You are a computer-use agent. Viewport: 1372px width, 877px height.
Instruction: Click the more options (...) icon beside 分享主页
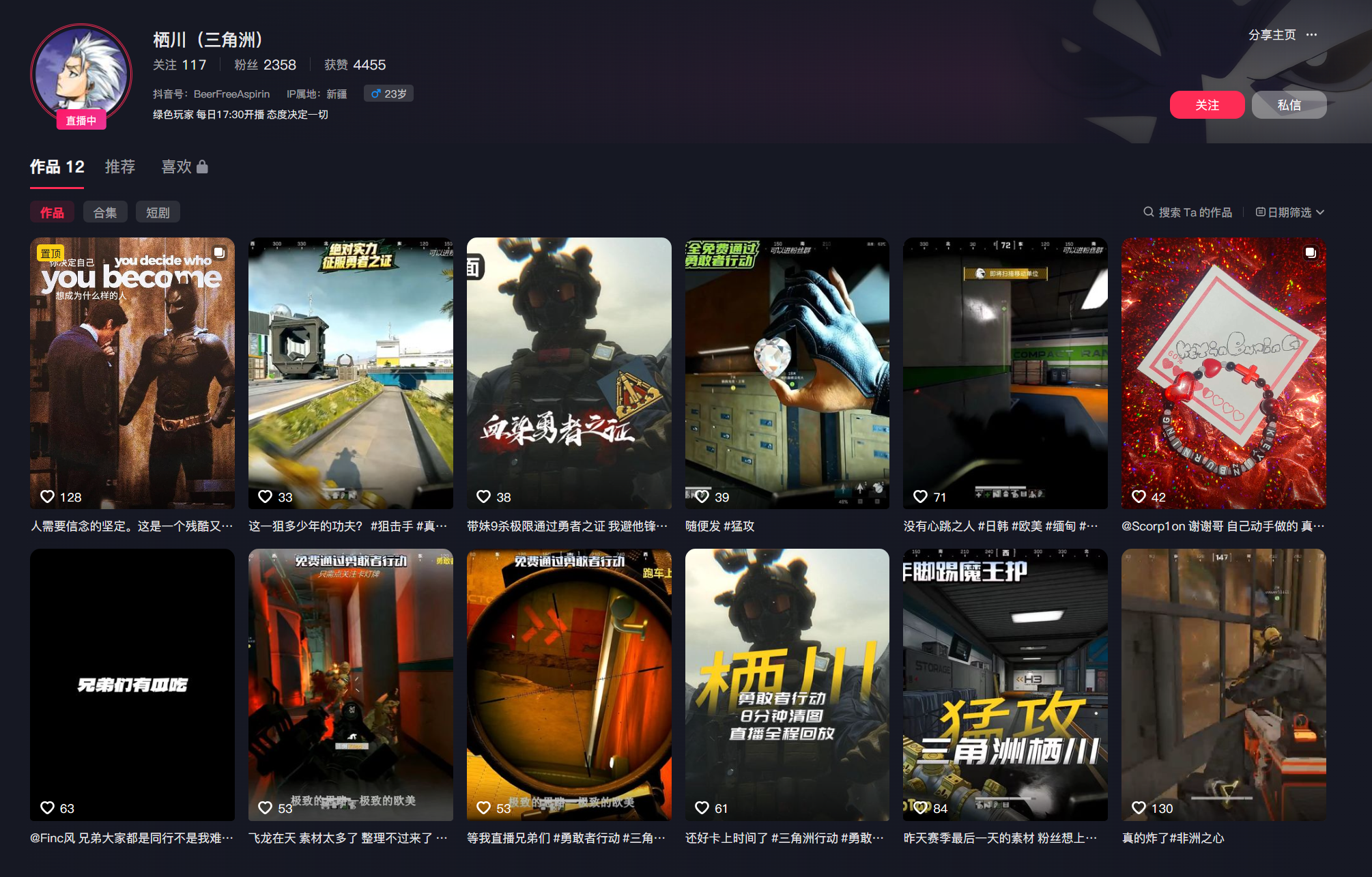pos(1312,35)
